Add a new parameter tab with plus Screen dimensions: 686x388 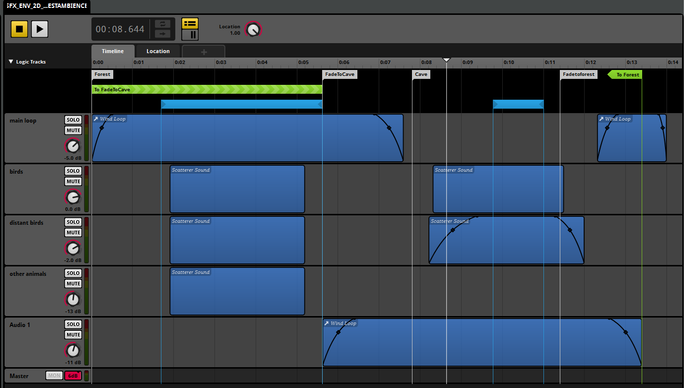pyautogui.click(x=203, y=52)
